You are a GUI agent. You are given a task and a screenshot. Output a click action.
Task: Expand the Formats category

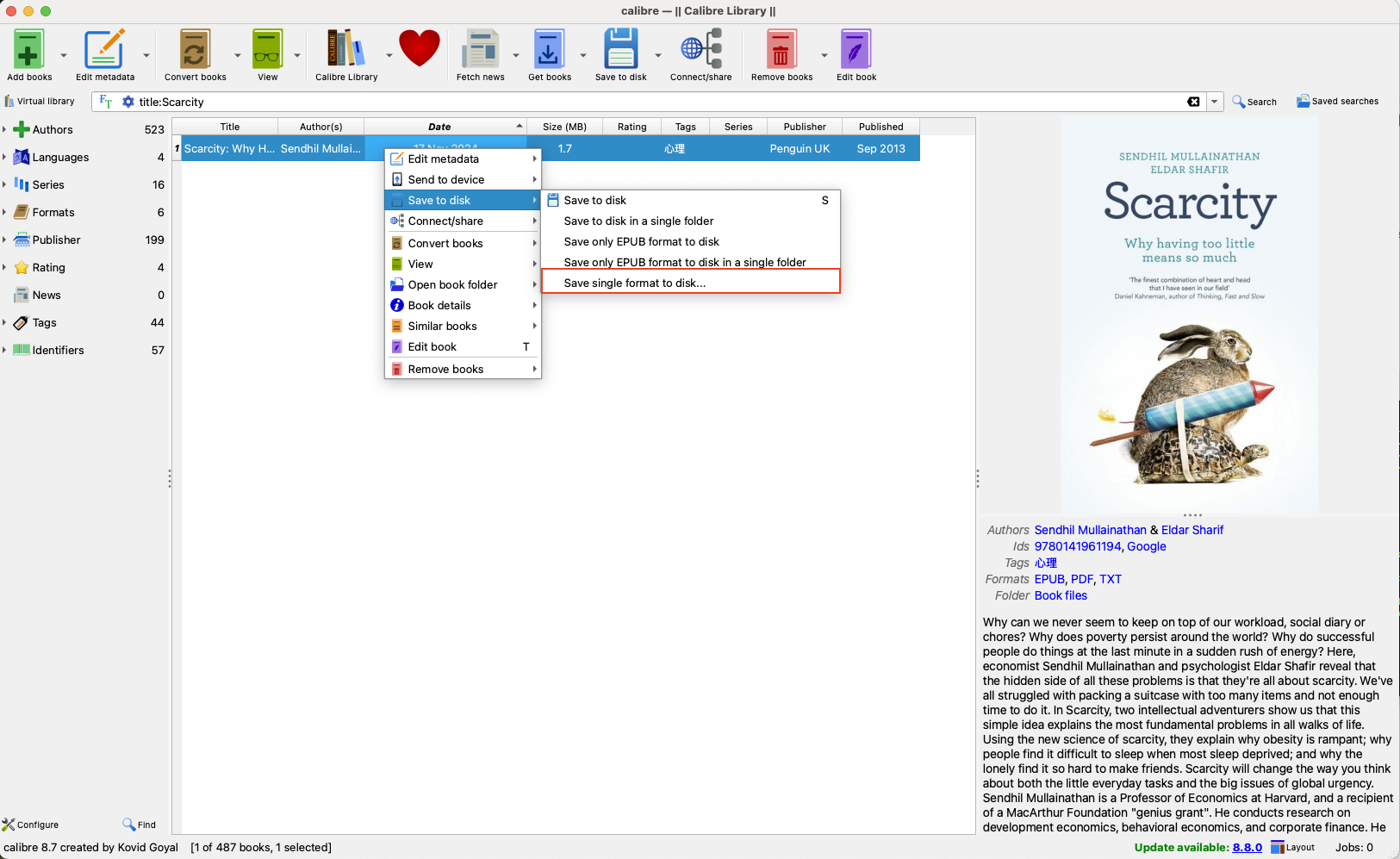coord(4,212)
